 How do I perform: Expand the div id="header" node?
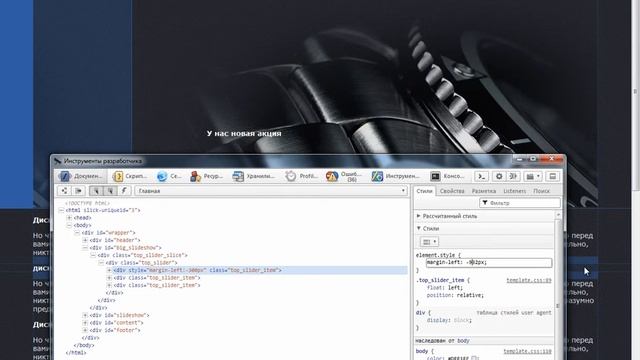point(85,240)
